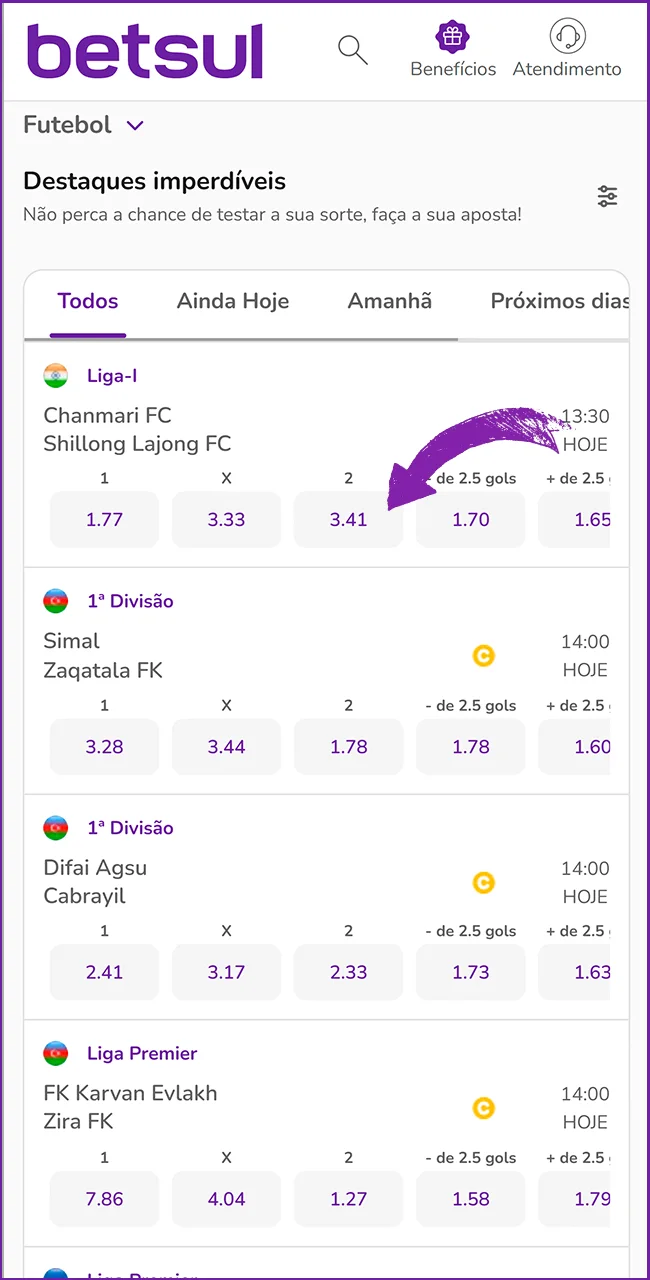Switch to the Ainda Hoje tab
The width and height of the screenshot is (650, 1280).
233,301
